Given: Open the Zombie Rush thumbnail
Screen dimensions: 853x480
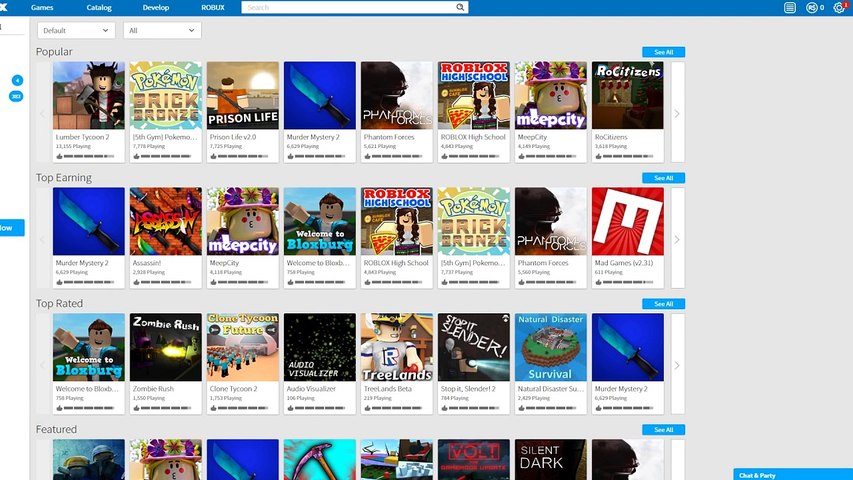Looking at the screenshot, I should pos(166,347).
